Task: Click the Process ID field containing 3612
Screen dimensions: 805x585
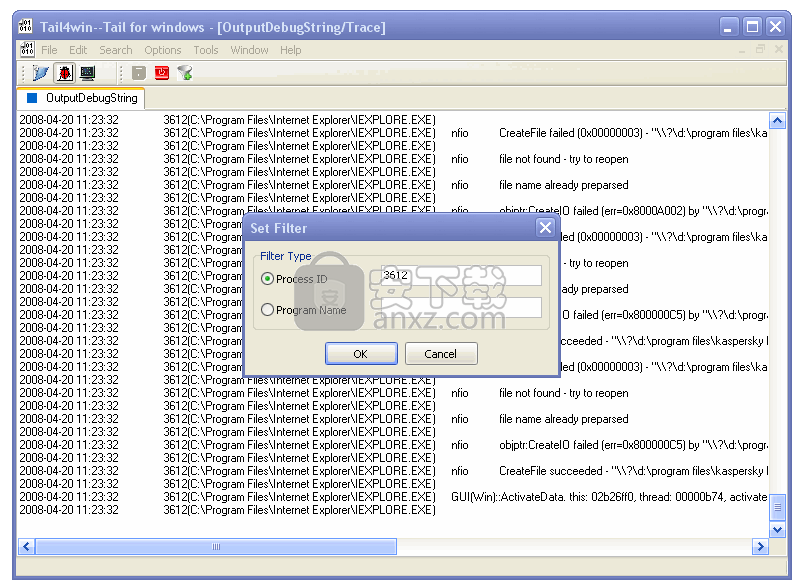Action: 461,275
